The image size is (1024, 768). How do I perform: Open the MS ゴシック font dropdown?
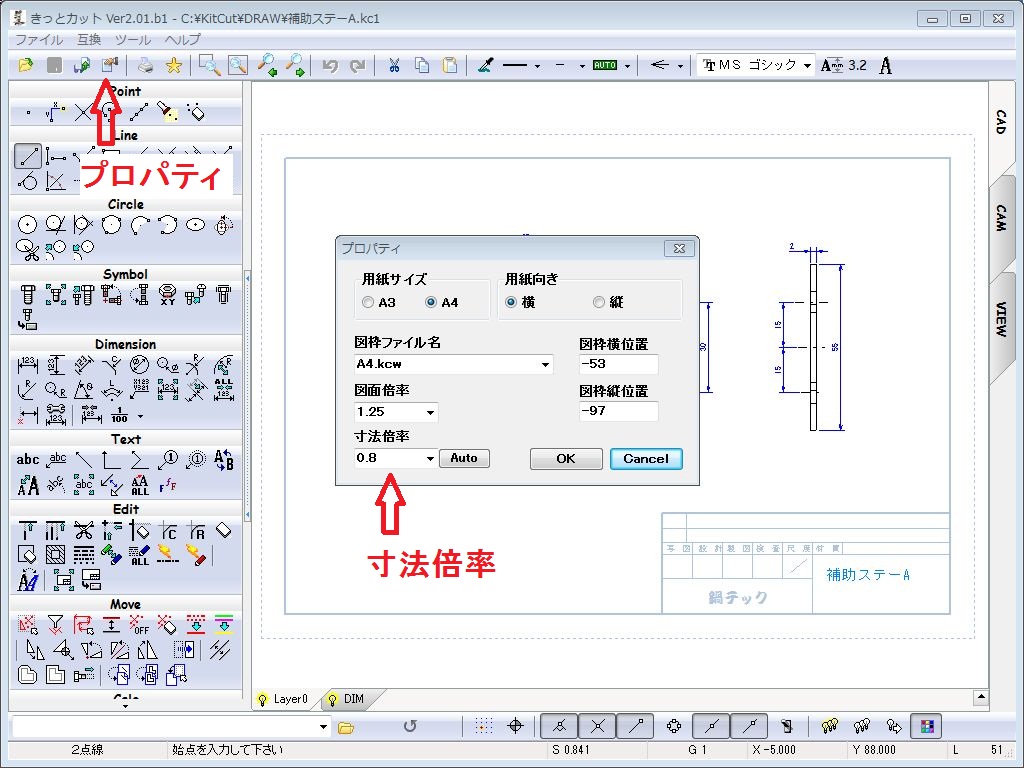807,65
